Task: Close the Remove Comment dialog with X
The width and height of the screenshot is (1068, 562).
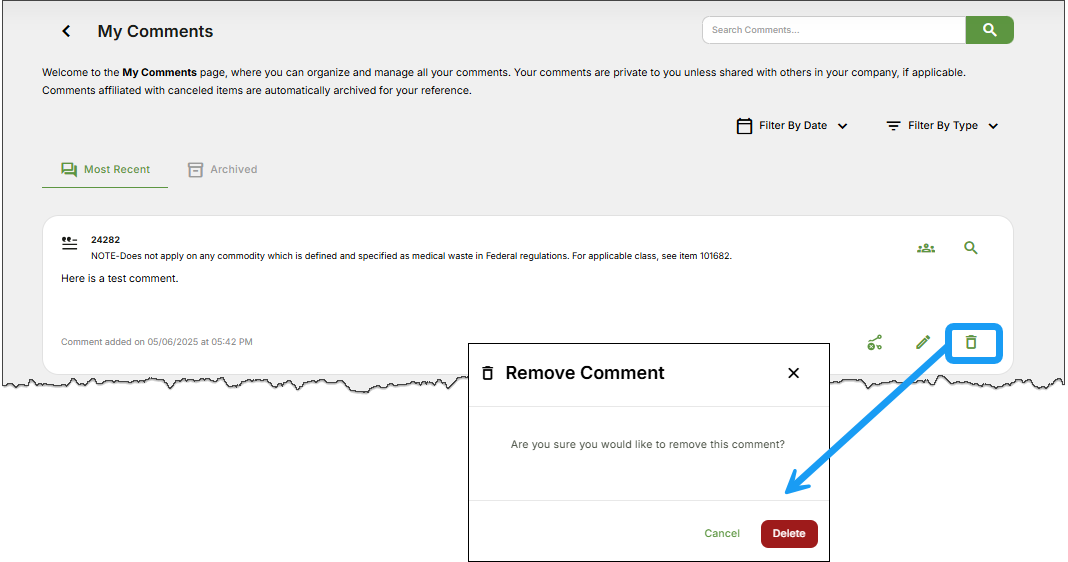Action: (x=793, y=373)
